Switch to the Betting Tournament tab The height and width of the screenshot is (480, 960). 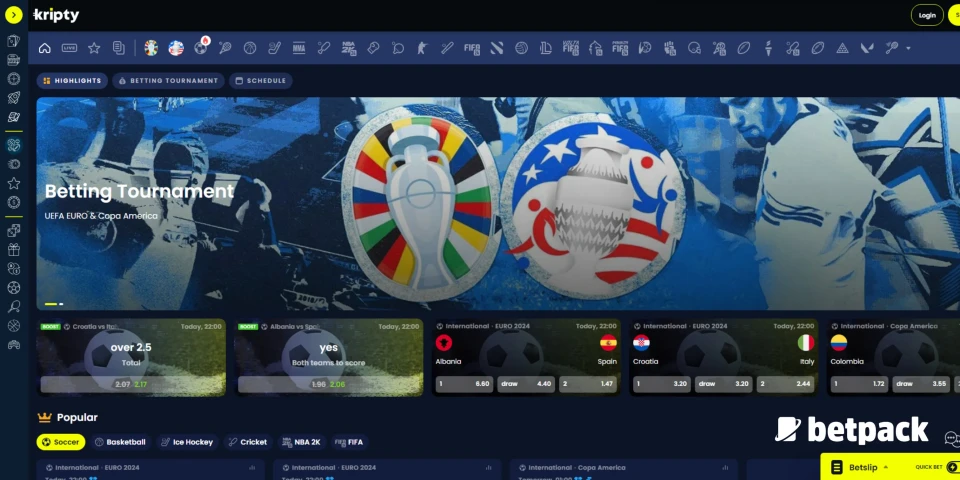point(167,81)
